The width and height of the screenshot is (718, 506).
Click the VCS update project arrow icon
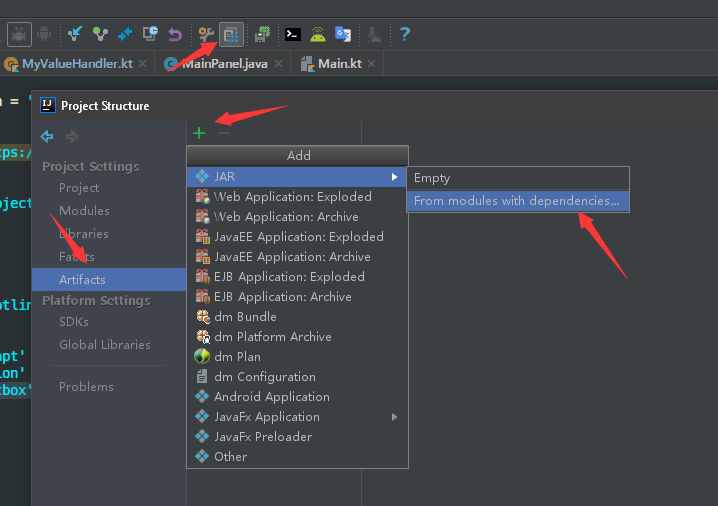click(75, 34)
